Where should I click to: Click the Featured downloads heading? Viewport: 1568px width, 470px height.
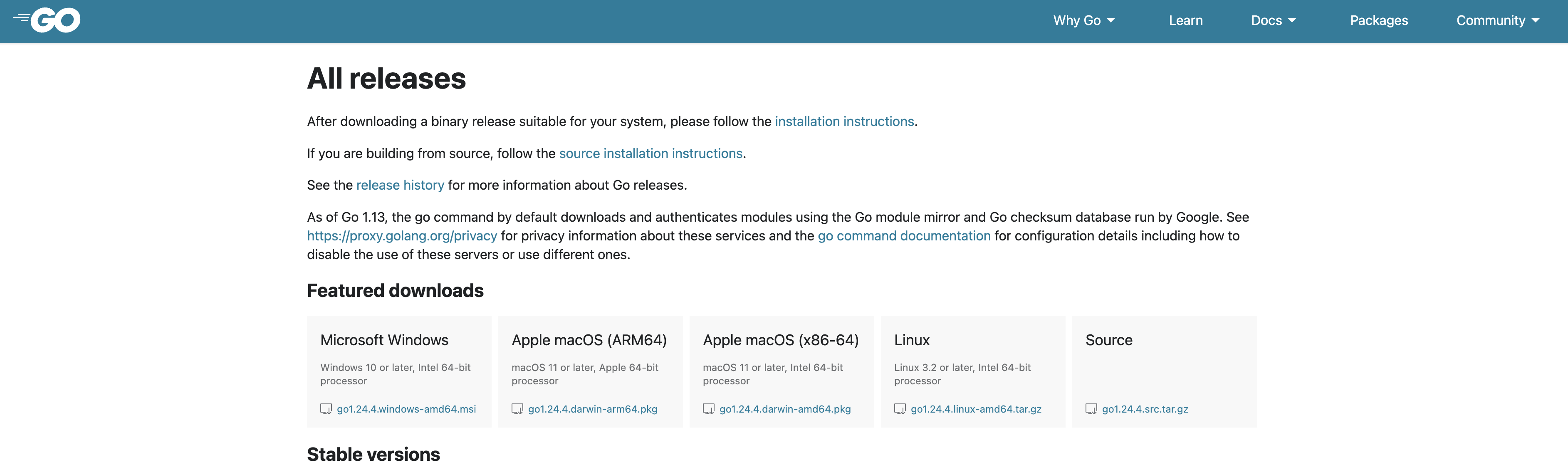click(x=395, y=291)
